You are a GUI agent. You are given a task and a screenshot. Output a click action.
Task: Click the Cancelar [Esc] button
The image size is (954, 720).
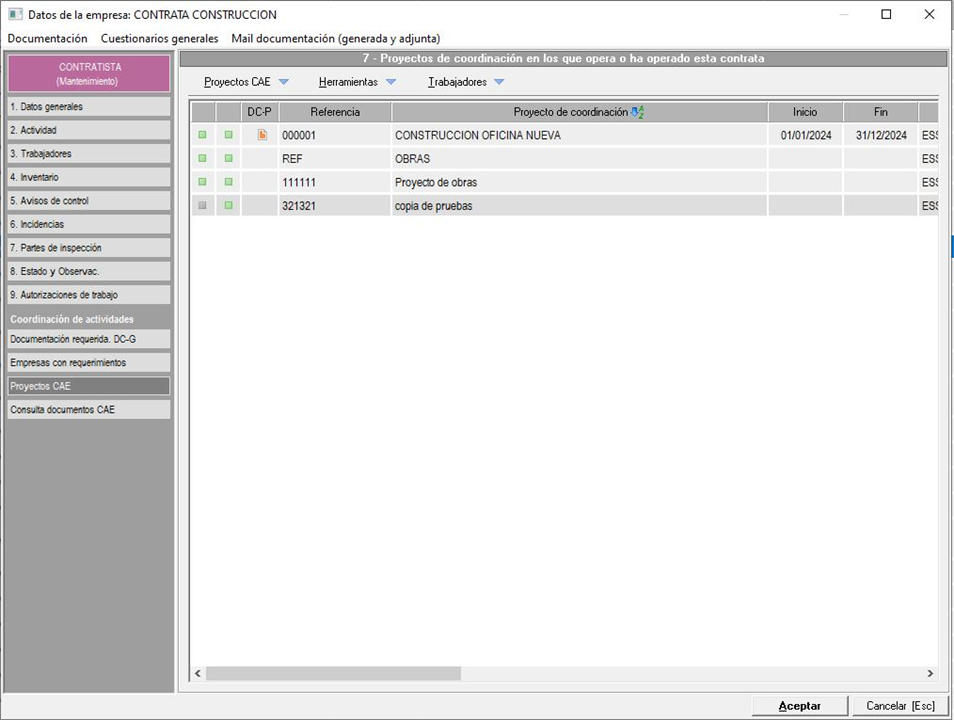[900, 706]
